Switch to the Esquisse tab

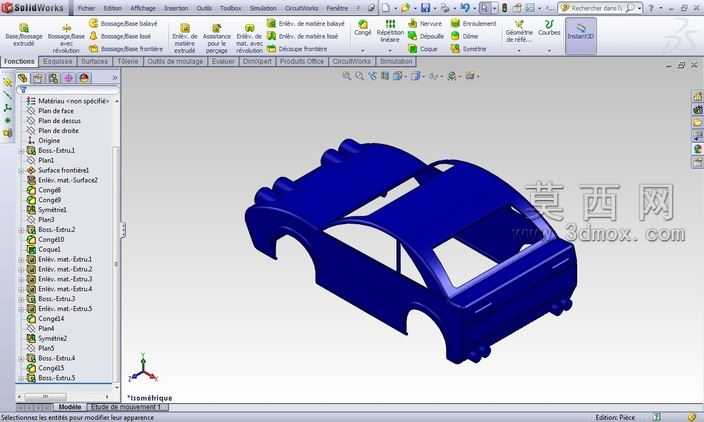(57, 62)
